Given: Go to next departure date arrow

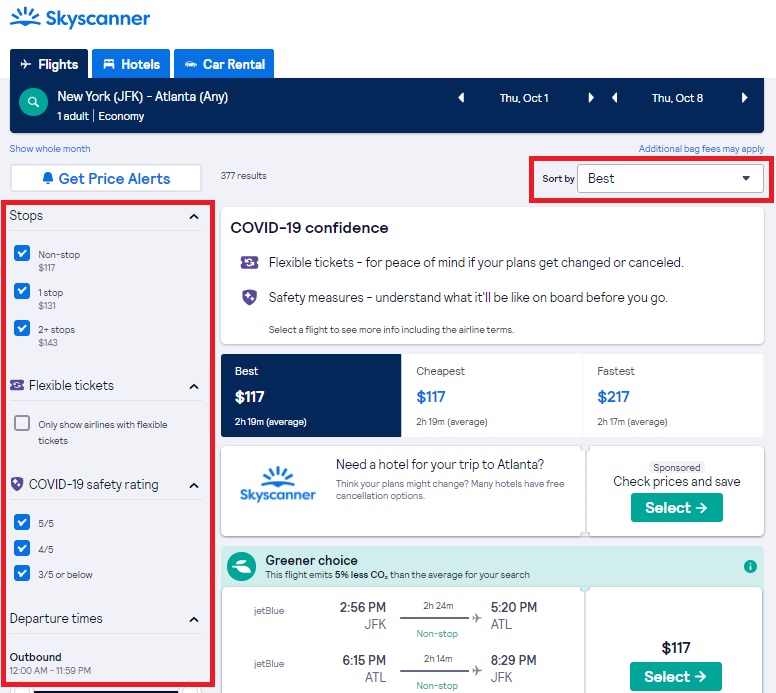Looking at the screenshot, I should pos(590,98).
